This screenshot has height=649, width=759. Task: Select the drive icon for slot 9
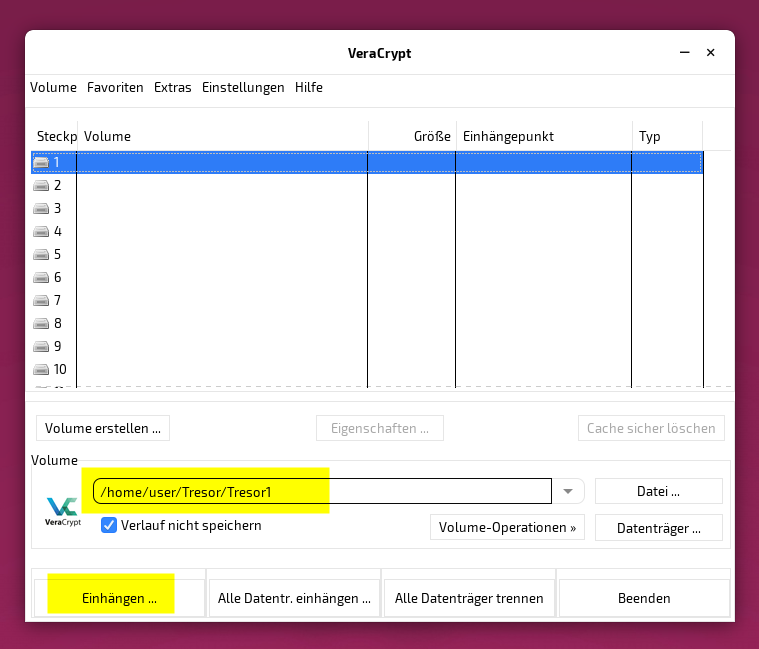pyautogui.click(x=41, y=347)
